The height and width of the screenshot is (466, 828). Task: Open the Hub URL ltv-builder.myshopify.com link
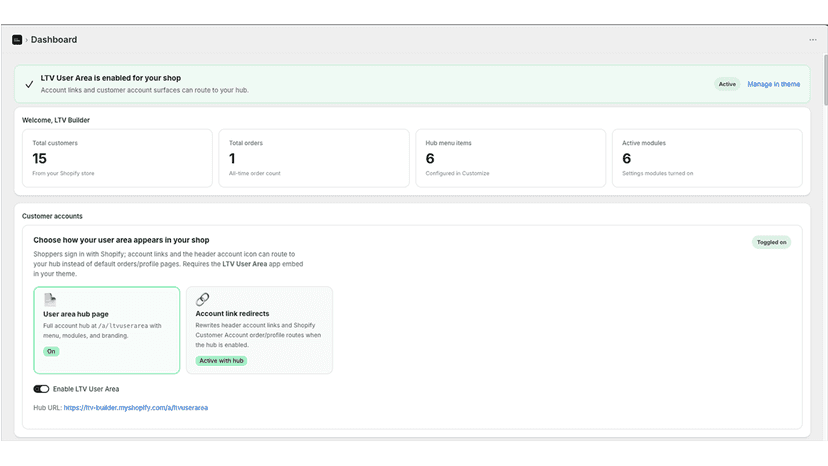136,408
